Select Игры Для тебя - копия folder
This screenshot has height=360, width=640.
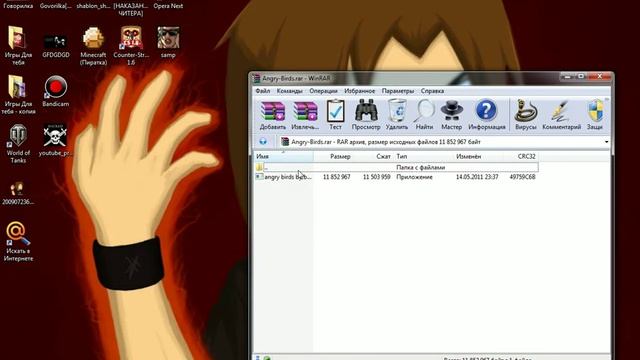click(18, 95)
